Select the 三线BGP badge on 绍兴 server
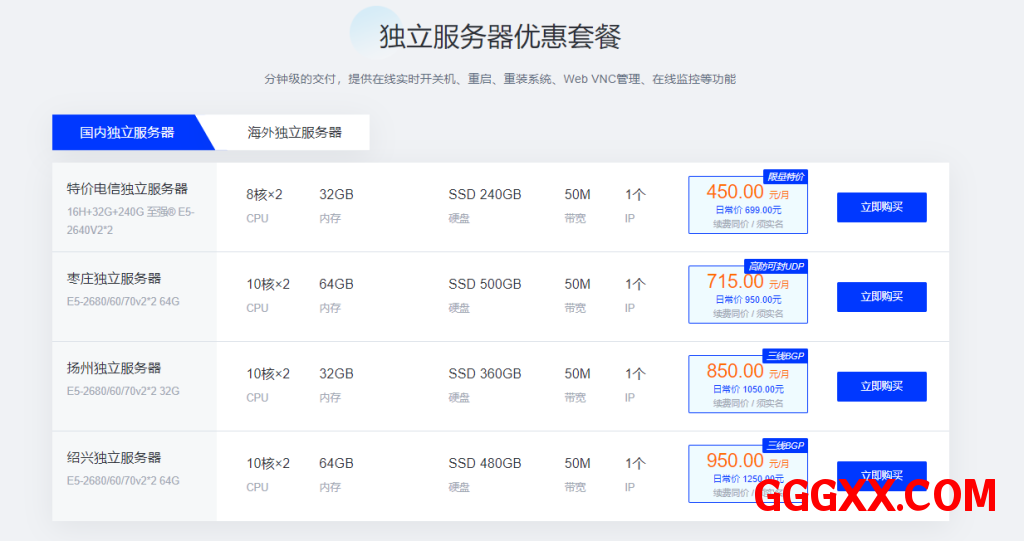 [784, 445]
